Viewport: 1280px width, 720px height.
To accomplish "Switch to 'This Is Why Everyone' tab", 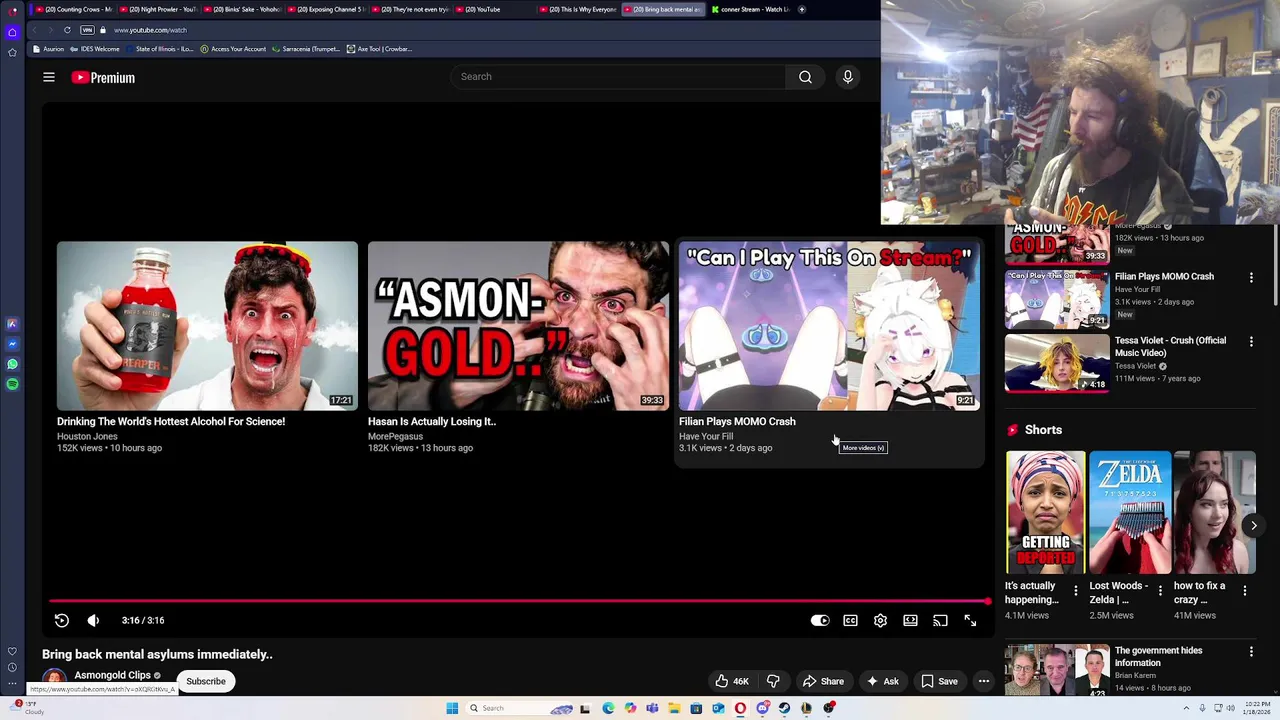I will tap(577, 9).
